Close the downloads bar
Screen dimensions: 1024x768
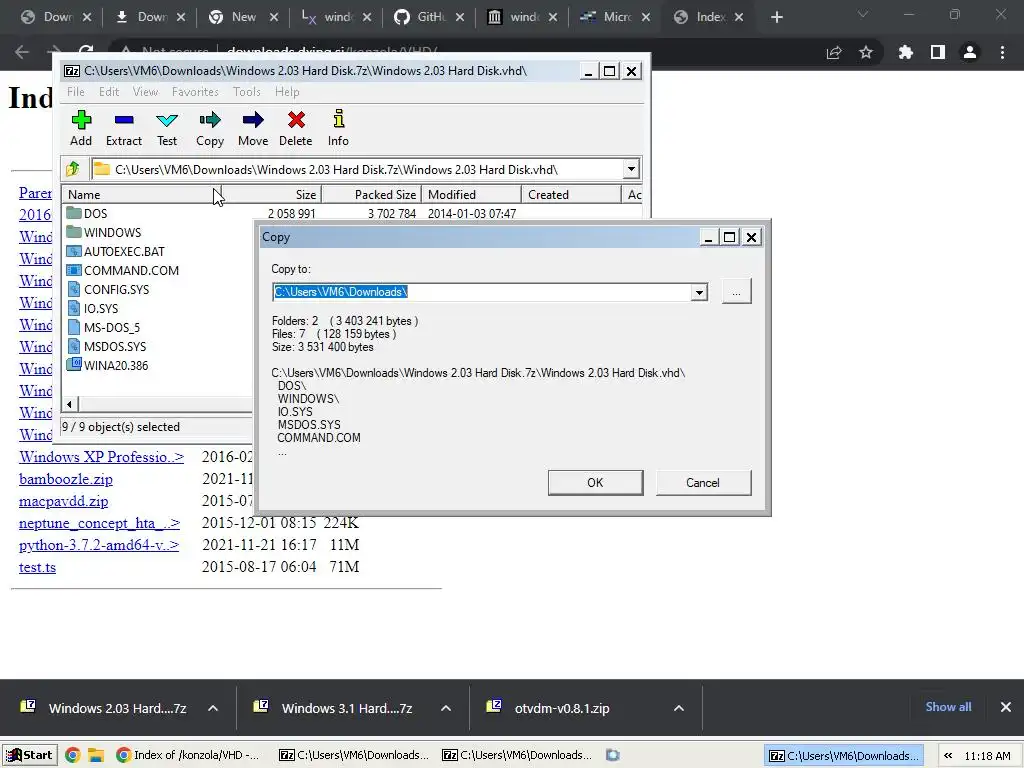1006,707
